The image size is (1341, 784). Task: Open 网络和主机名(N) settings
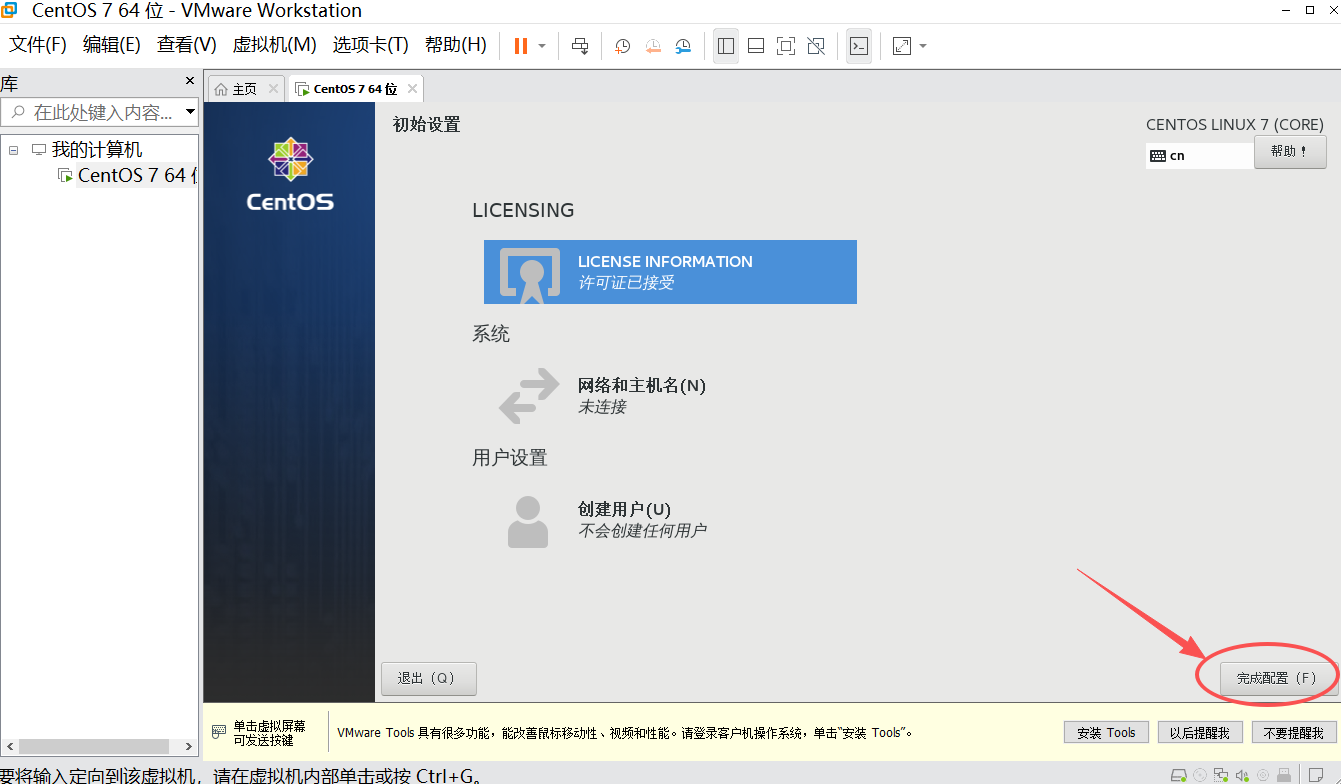(x=603, y=396)
